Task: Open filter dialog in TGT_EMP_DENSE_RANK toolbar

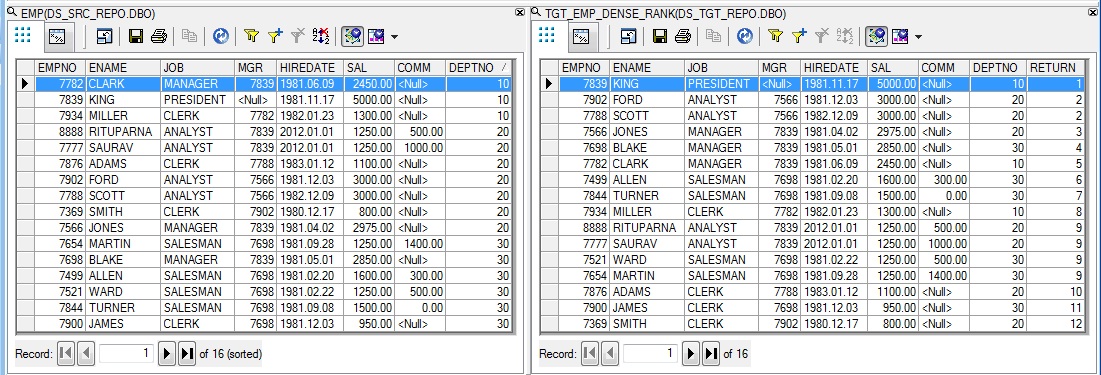Action: pos(775,37)
